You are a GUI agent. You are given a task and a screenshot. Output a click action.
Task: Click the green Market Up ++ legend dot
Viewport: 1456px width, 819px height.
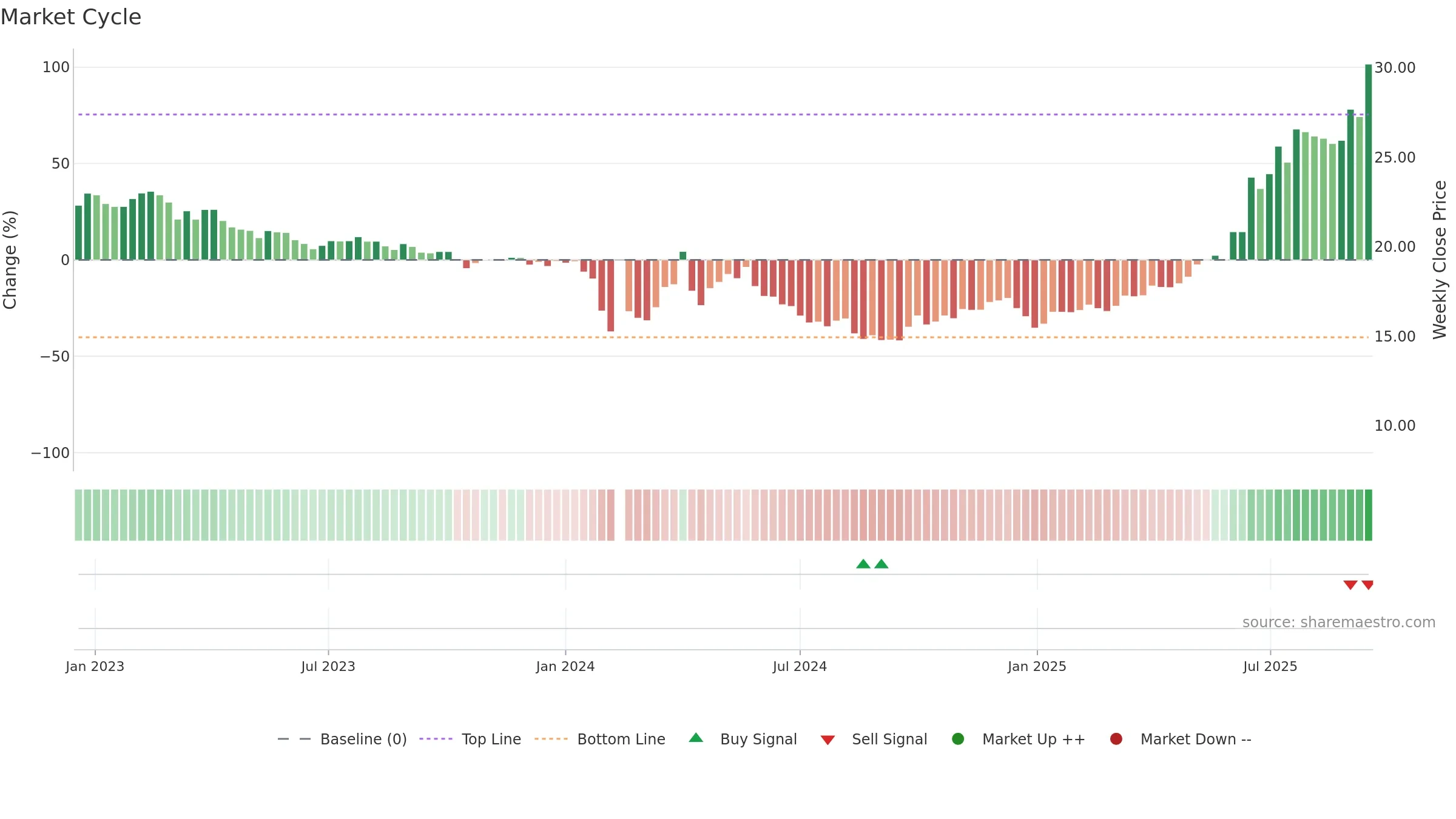tap(958, 739)
